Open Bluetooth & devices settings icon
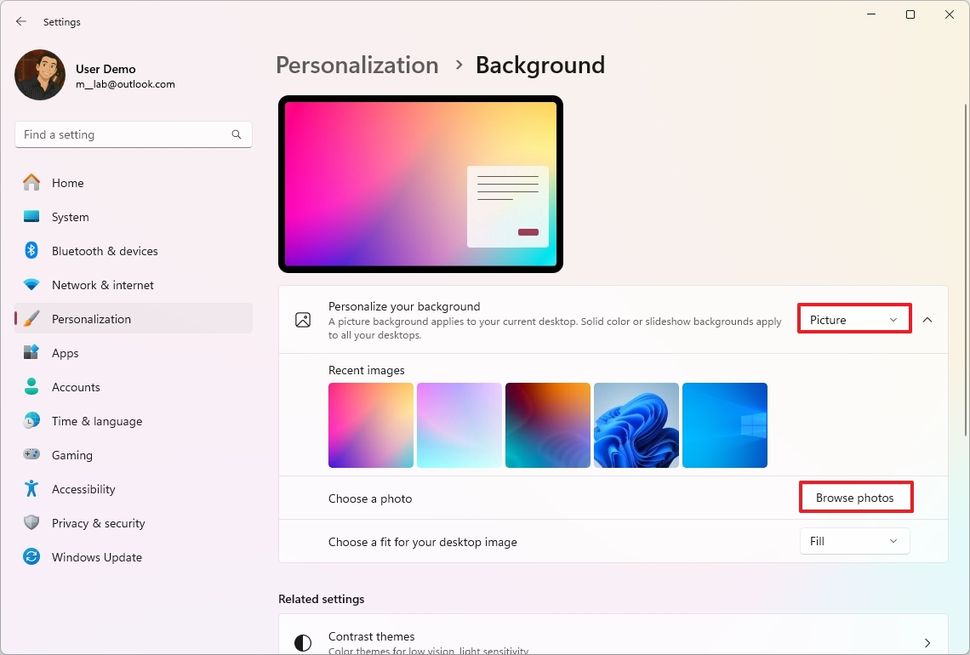Screen dimensions: 970x655 [x=32, y=251]
